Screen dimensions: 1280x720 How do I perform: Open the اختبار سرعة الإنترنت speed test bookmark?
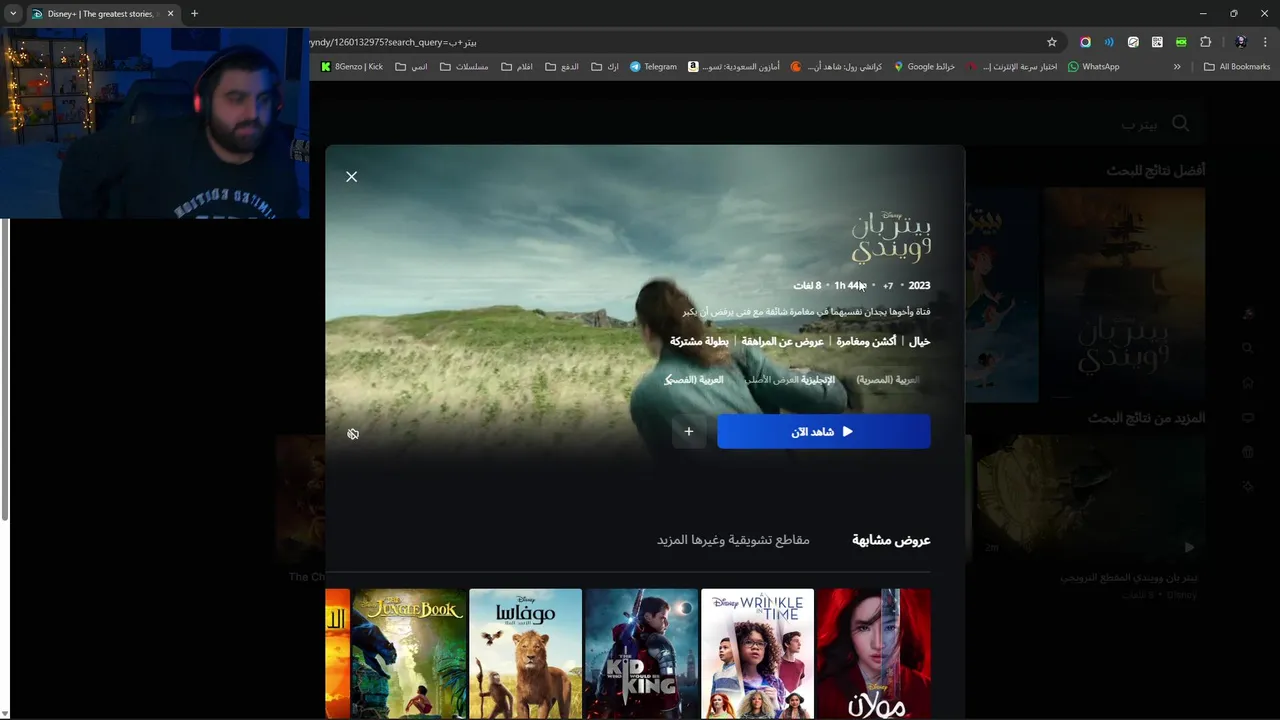1012,67
